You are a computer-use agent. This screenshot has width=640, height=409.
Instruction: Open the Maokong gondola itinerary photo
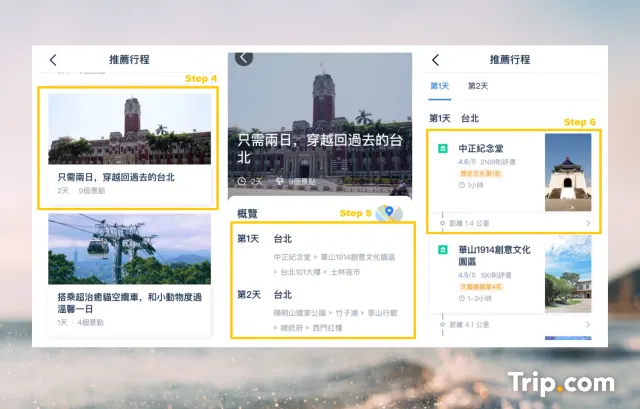(x=129, y=249)
